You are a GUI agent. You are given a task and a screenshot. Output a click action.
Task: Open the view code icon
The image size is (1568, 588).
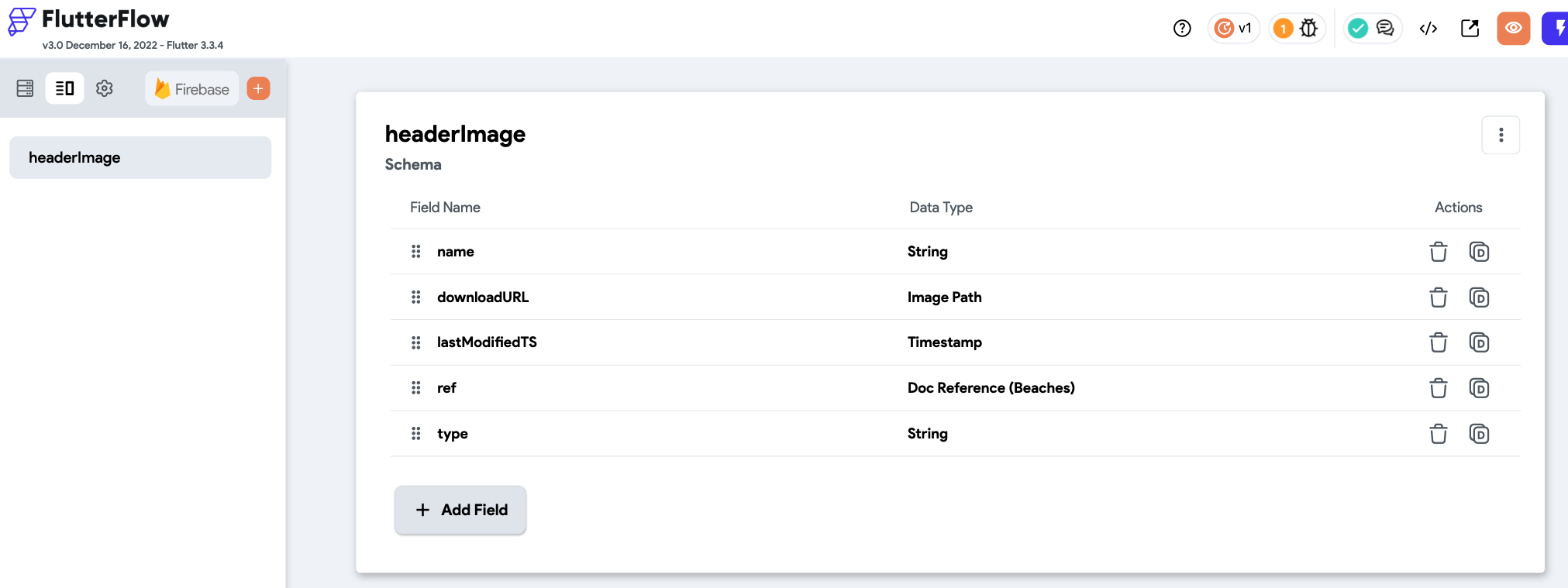[1428, 29]
